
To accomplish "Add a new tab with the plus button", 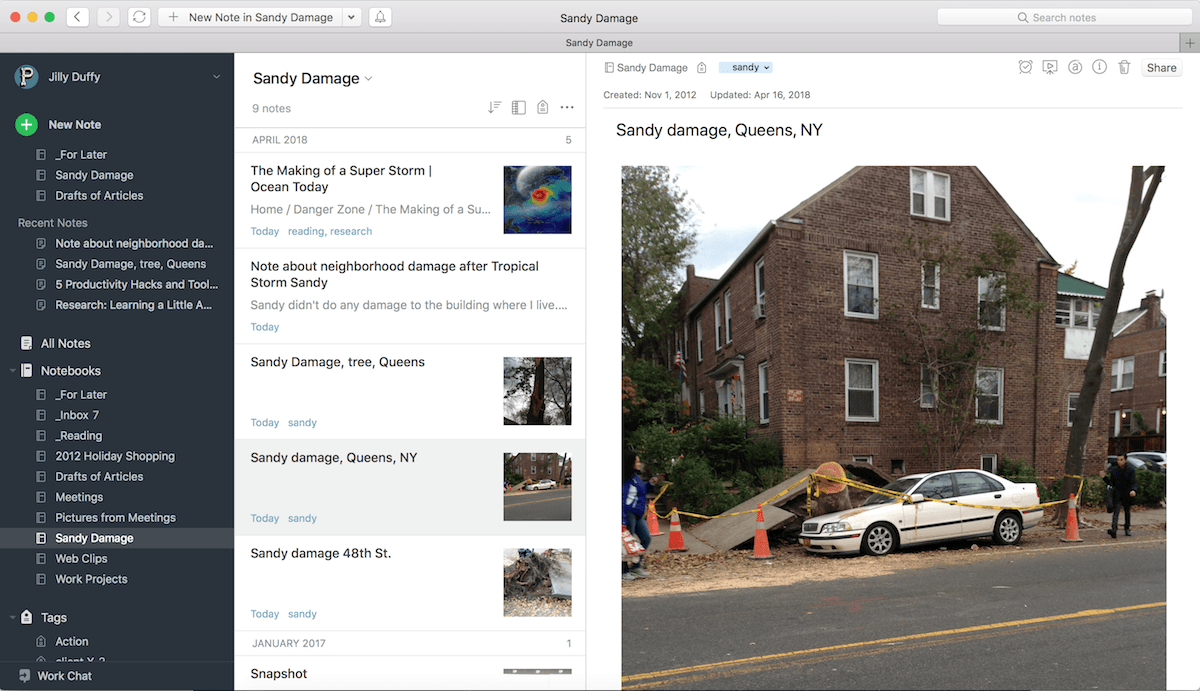I will tap(1189, 43).
